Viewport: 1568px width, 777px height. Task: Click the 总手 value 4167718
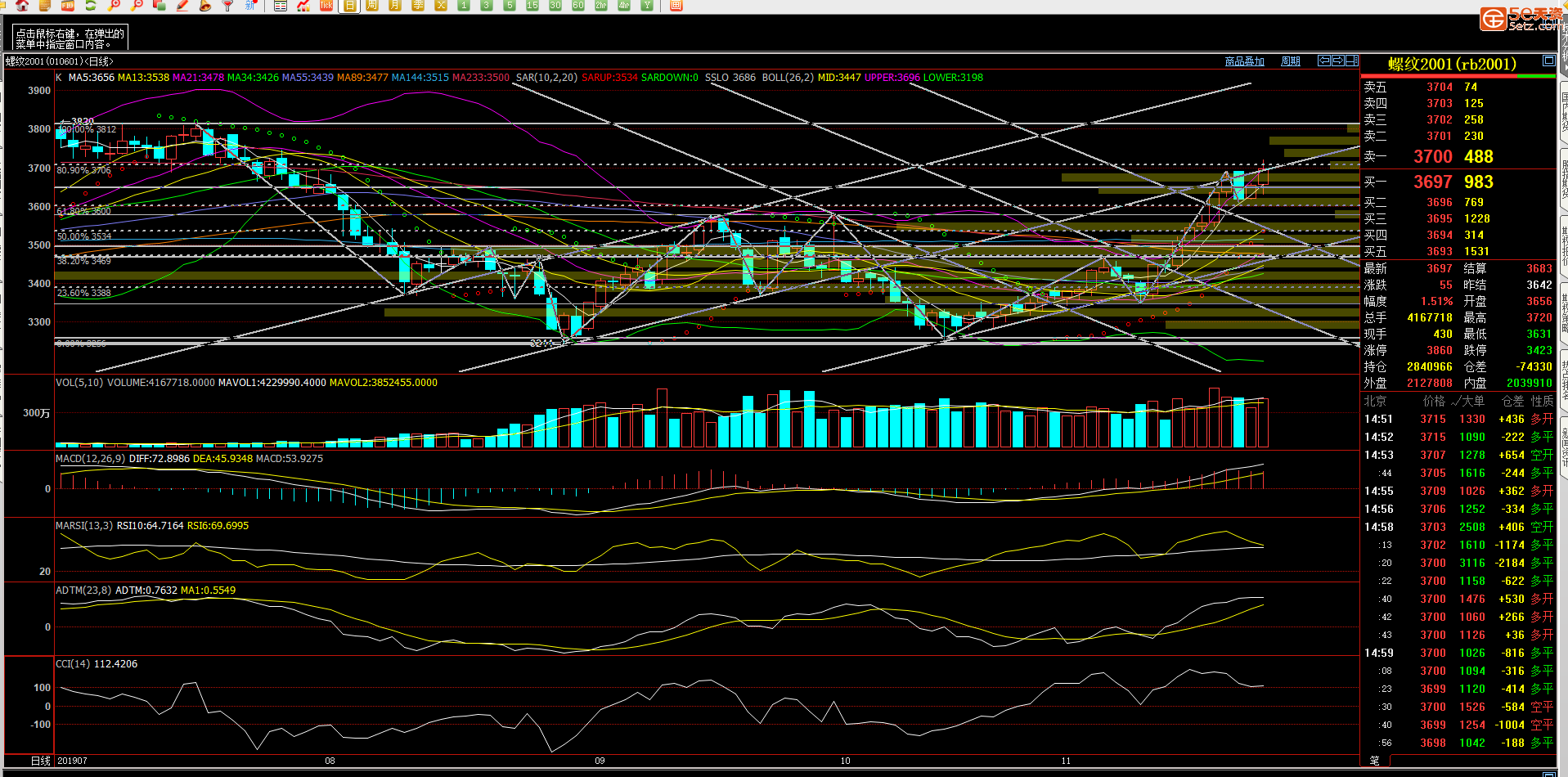pyautogui.click(x=1430, y=317)
